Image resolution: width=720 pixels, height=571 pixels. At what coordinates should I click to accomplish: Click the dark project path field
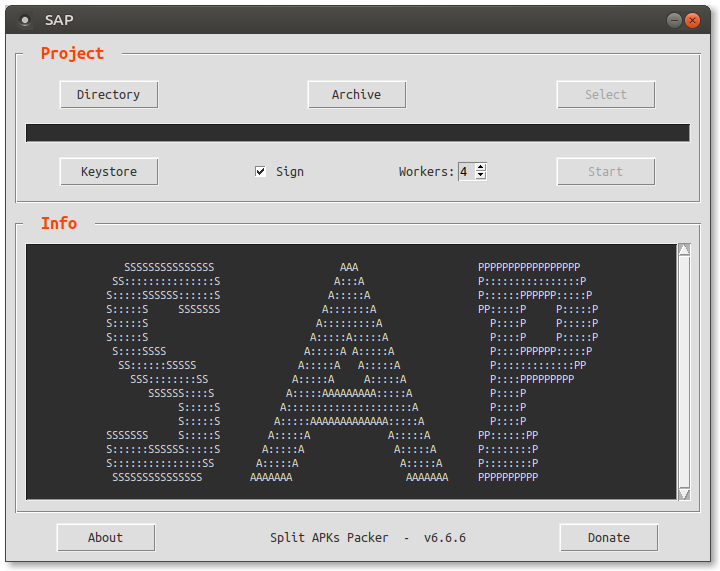click(x=358, y=133)
